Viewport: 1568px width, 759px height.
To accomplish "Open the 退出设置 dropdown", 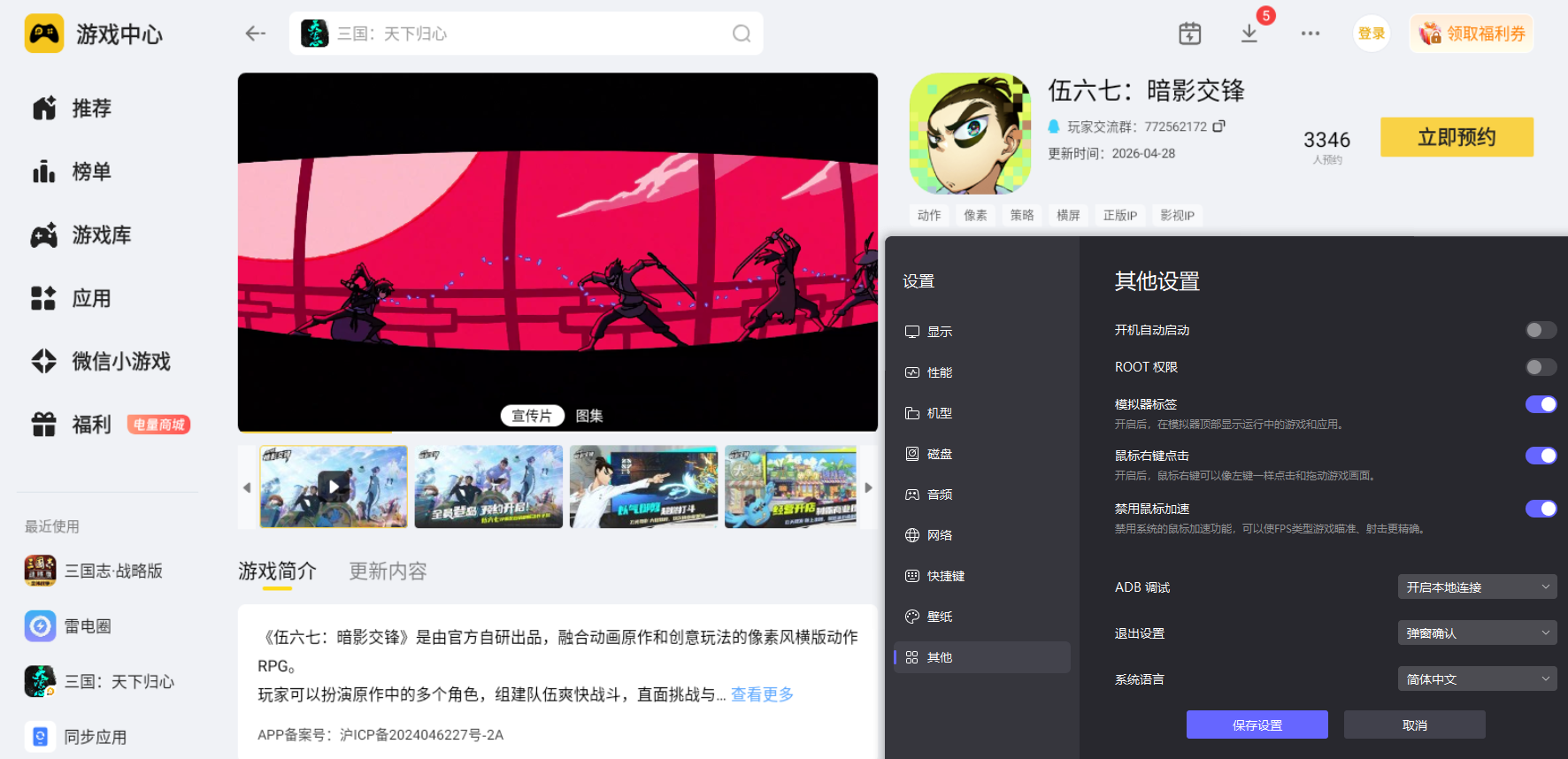I will 1477,632.
